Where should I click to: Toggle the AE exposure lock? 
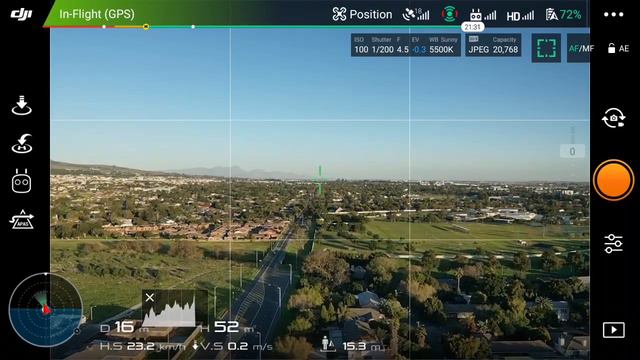coord(618,49)
